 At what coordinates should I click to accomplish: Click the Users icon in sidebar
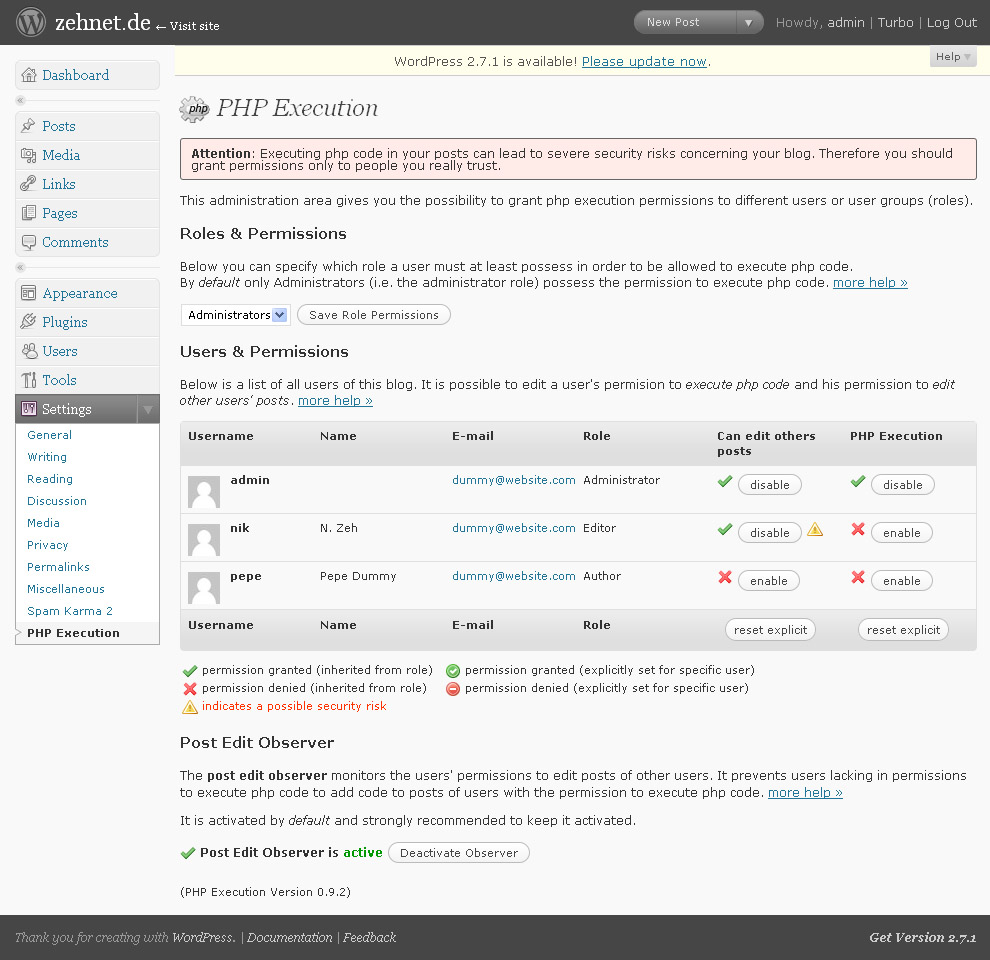(28, 351)
